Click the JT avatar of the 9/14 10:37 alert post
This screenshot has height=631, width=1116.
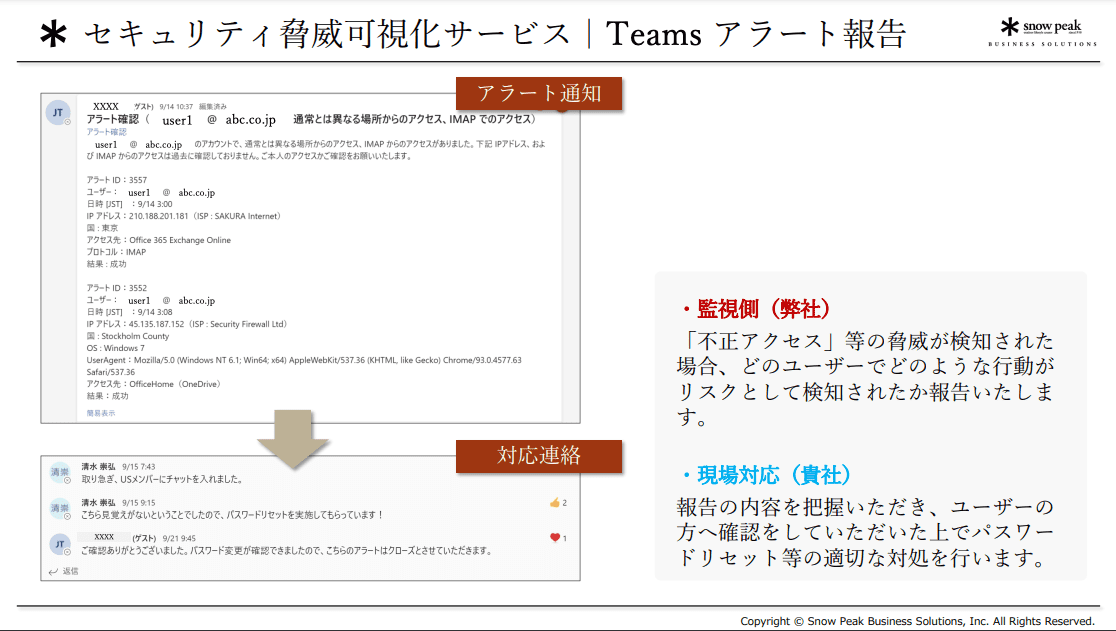(x=58, y=112)
